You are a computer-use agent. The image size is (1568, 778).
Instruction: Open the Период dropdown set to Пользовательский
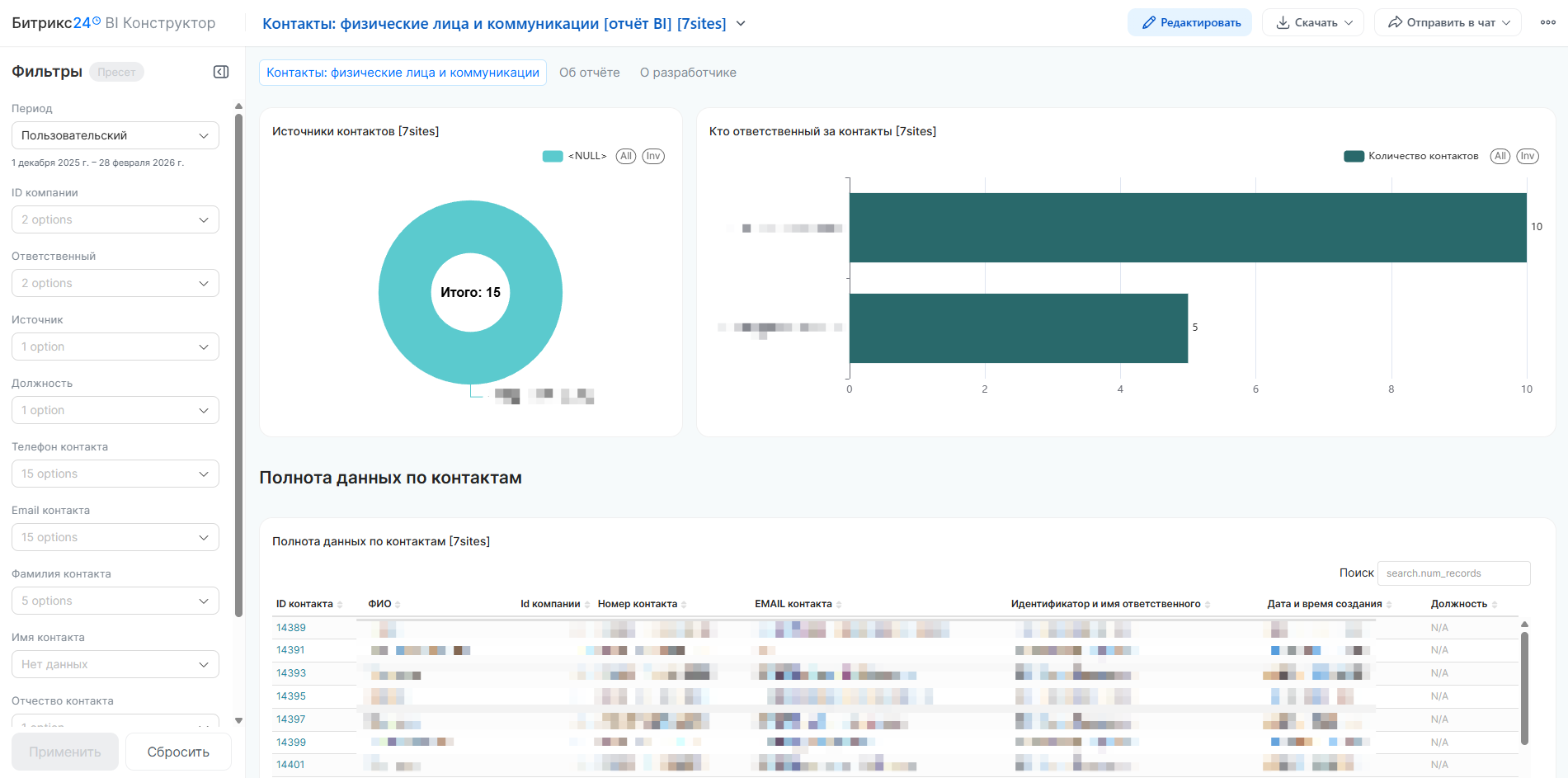click(x=115, y=135)
